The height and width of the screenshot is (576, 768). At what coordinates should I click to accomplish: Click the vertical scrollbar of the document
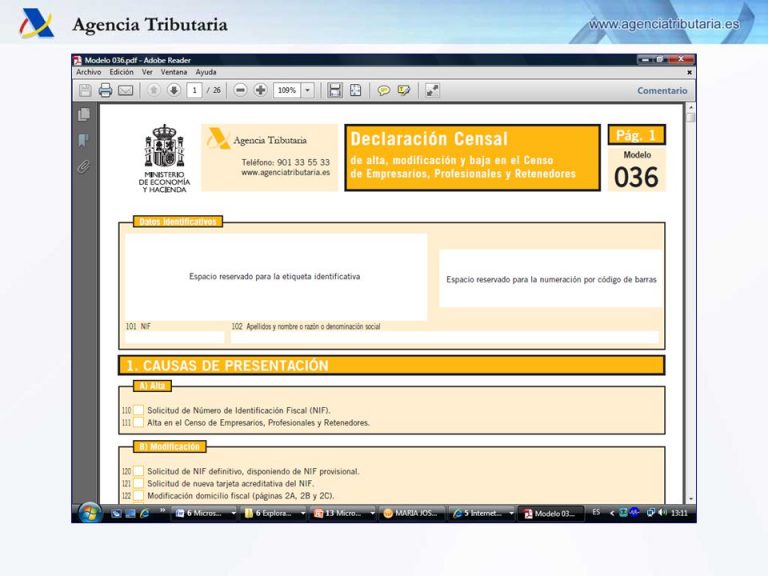690,300
